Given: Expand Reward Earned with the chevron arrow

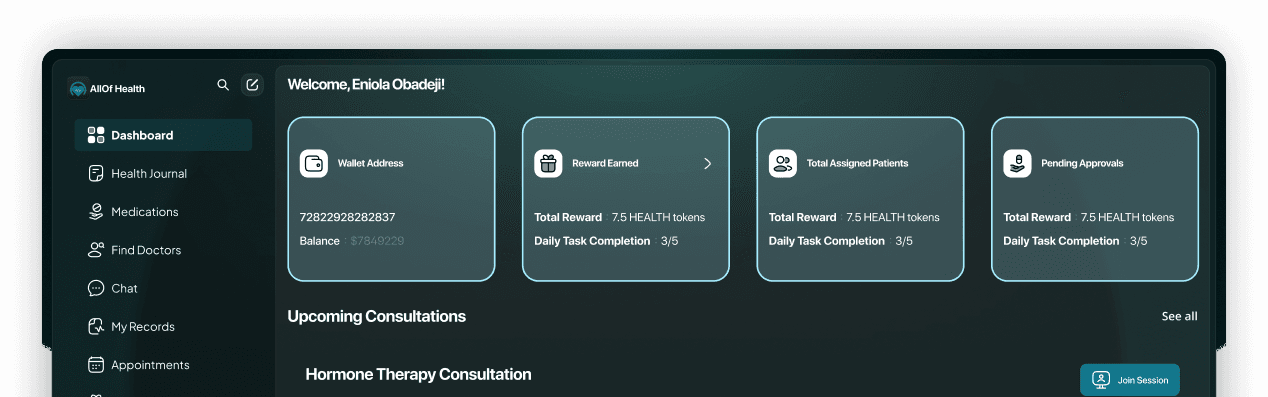Looking at the screenshot, I should tap(707, 163).
